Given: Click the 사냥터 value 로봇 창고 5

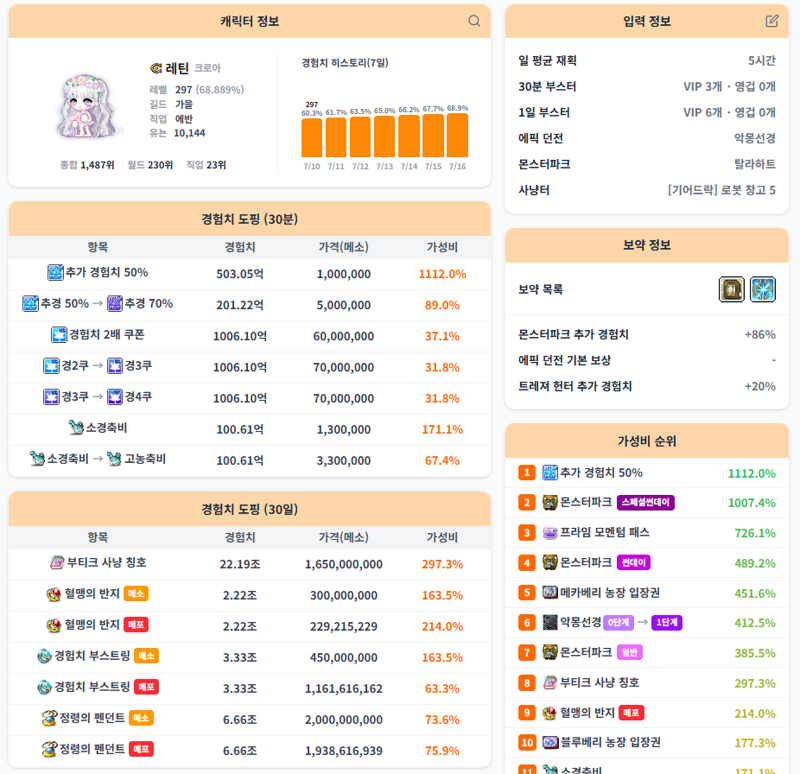Looking at the screenshot, I should coord(721,190).
